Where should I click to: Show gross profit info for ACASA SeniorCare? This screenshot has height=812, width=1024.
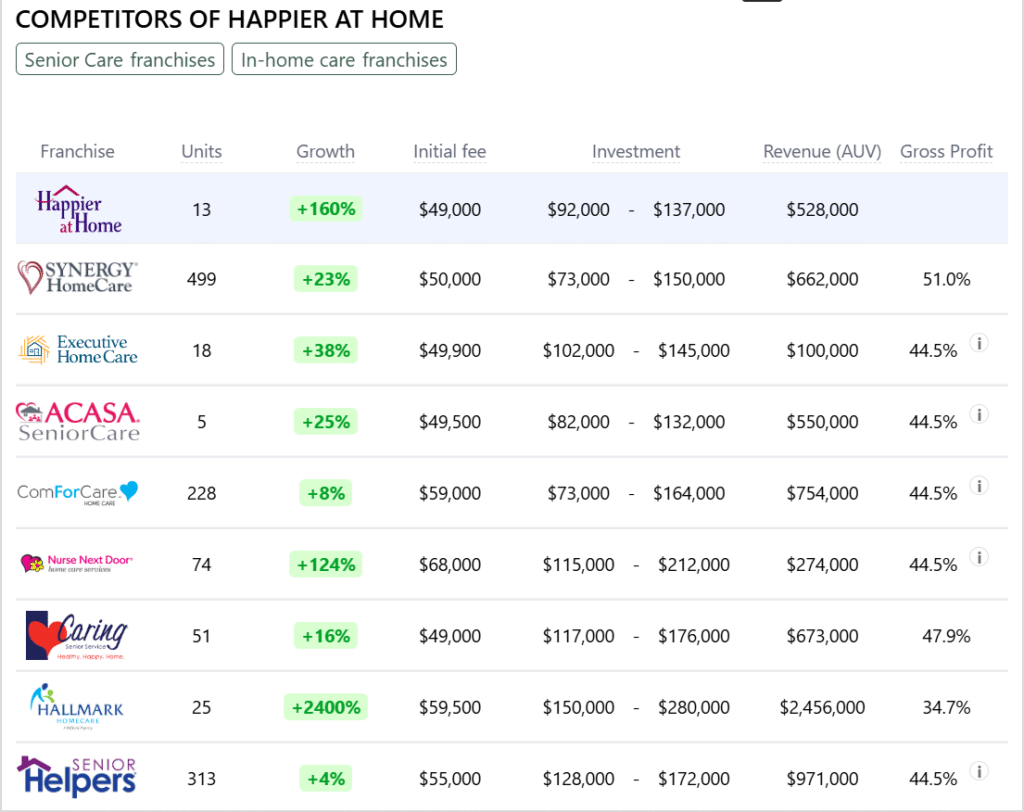pyautogui.click(x=978, y=414)
